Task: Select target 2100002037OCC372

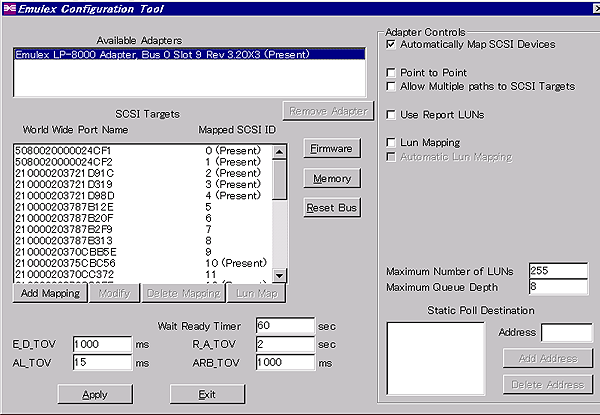Action: pyautogui.click(x=143, y=275)
